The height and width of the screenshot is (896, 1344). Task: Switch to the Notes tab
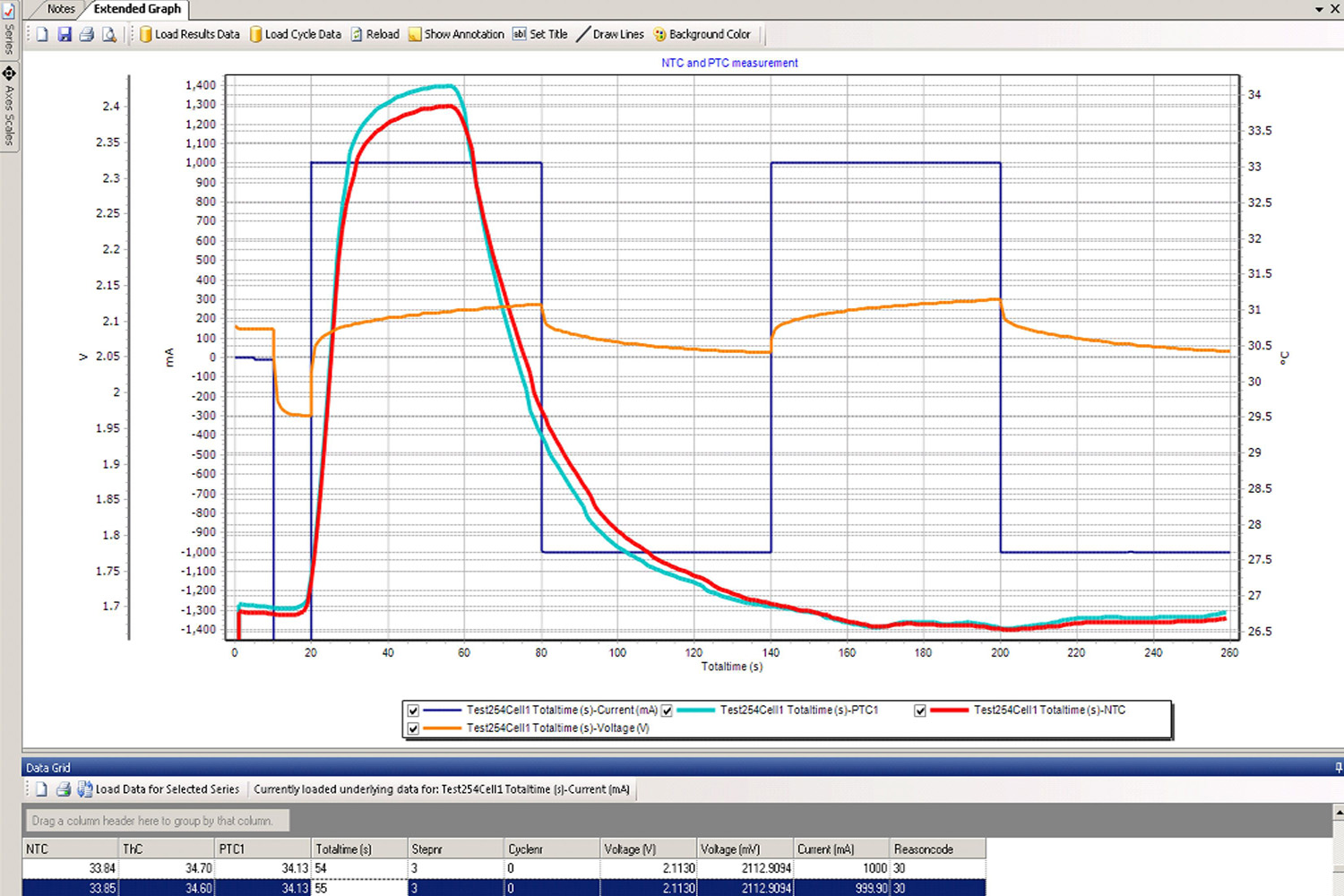coord(61,9)
